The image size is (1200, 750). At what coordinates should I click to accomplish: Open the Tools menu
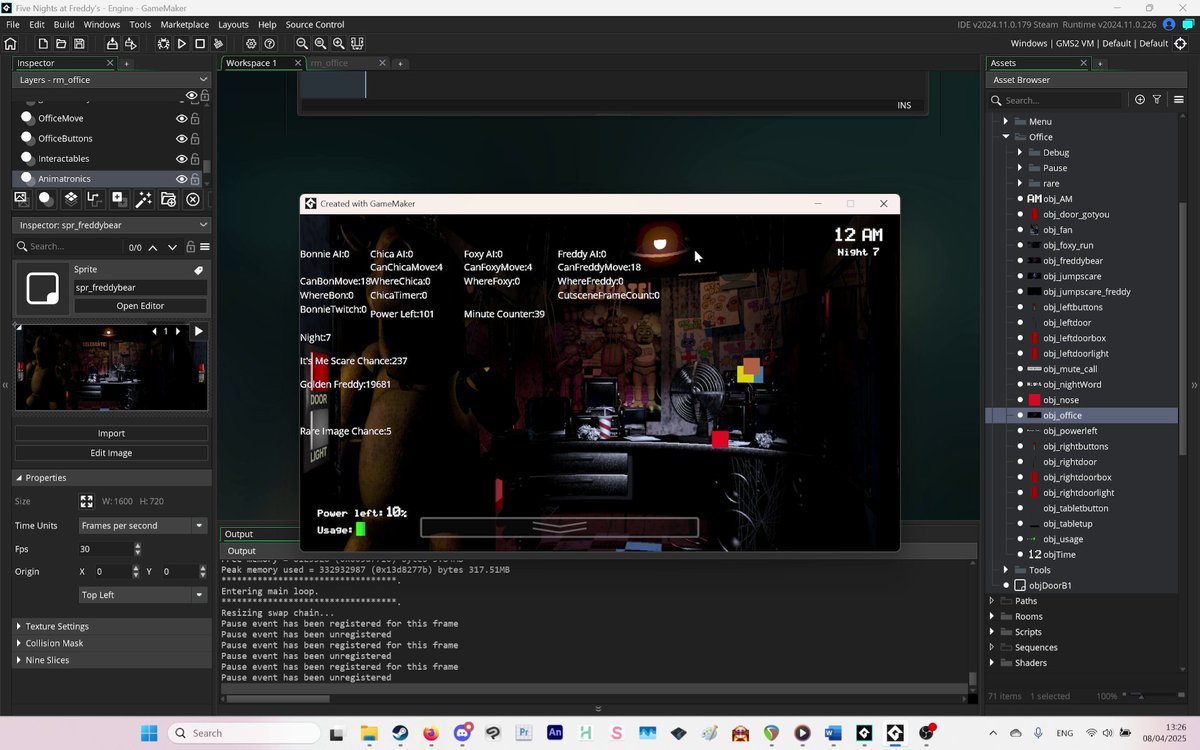[x=141, y=24]
